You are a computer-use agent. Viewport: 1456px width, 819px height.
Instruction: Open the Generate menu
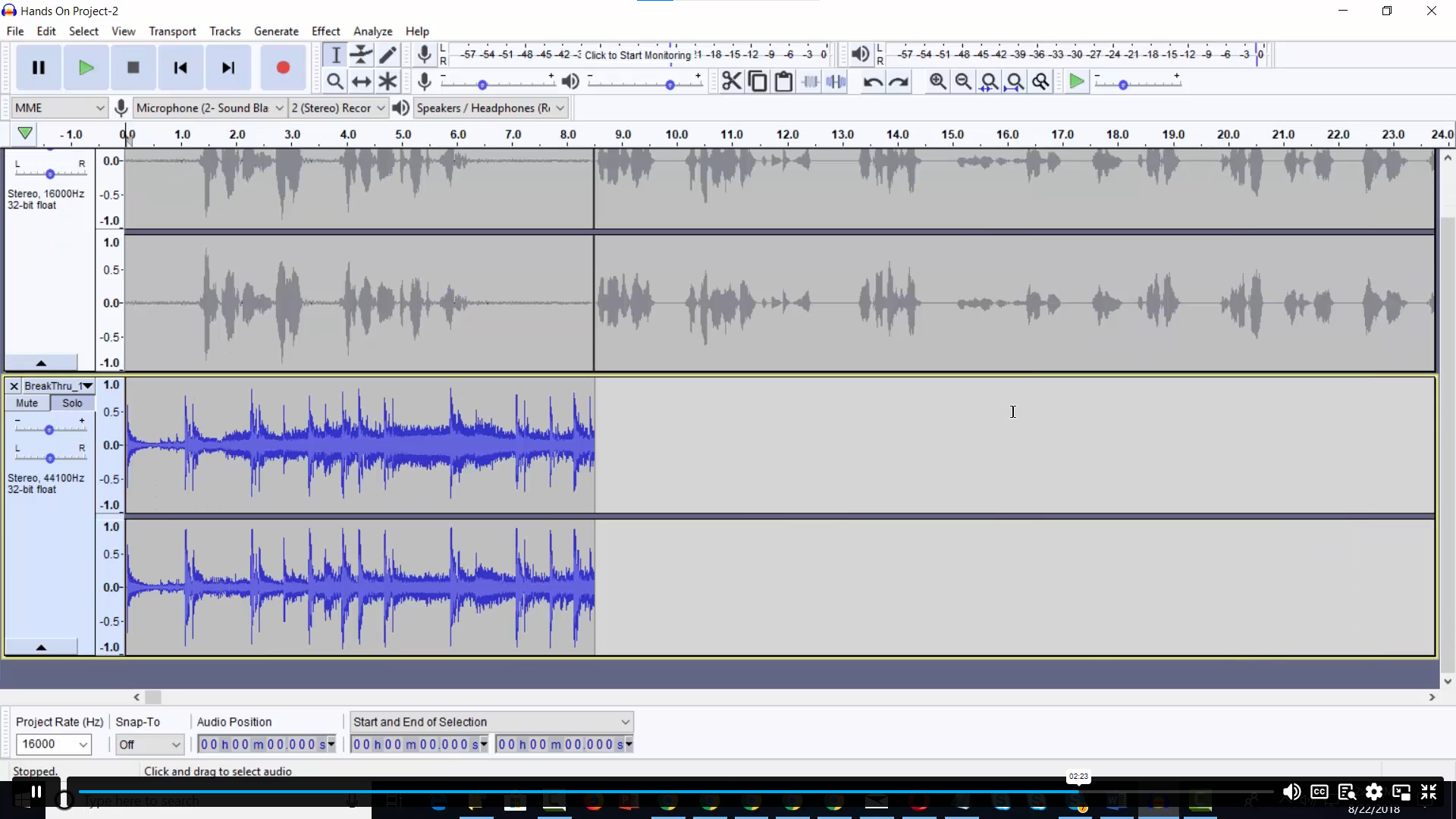[x=276, y=31]
